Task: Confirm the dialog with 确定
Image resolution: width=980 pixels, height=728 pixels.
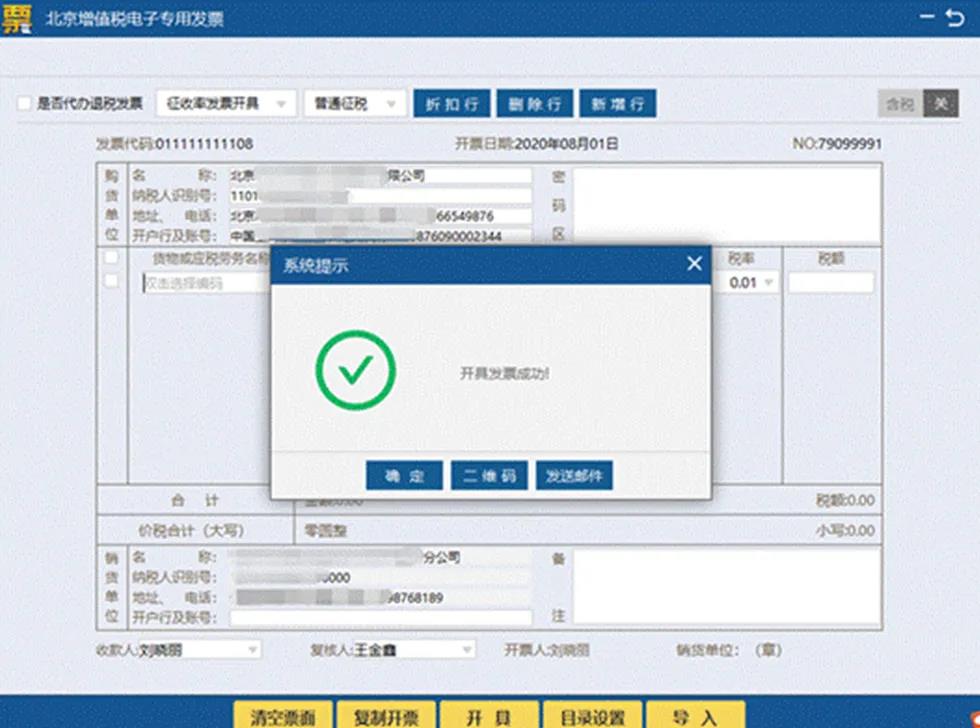Action: (x=402, y=476)
